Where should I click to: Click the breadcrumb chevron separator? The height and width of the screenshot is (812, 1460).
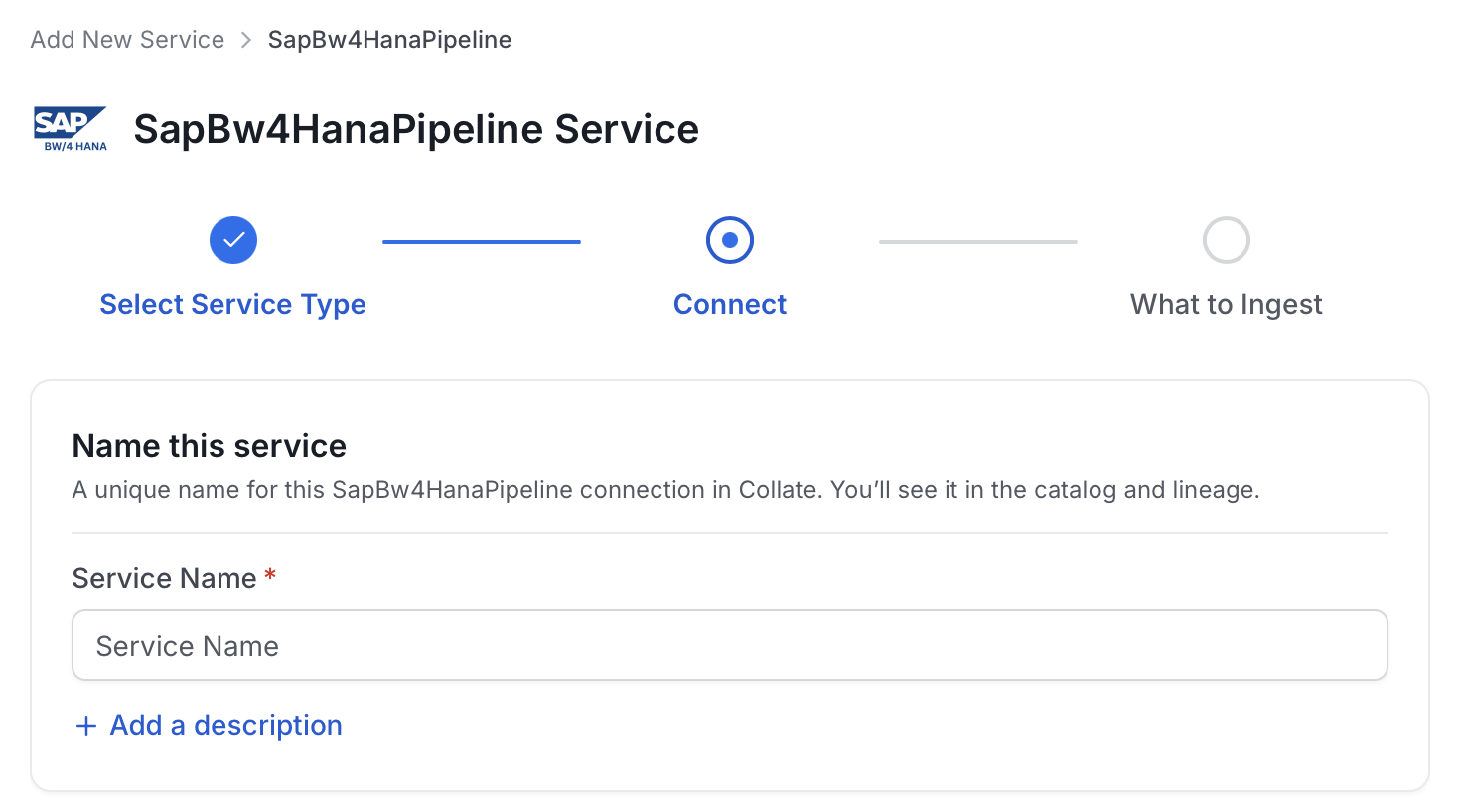coord(246,40)
